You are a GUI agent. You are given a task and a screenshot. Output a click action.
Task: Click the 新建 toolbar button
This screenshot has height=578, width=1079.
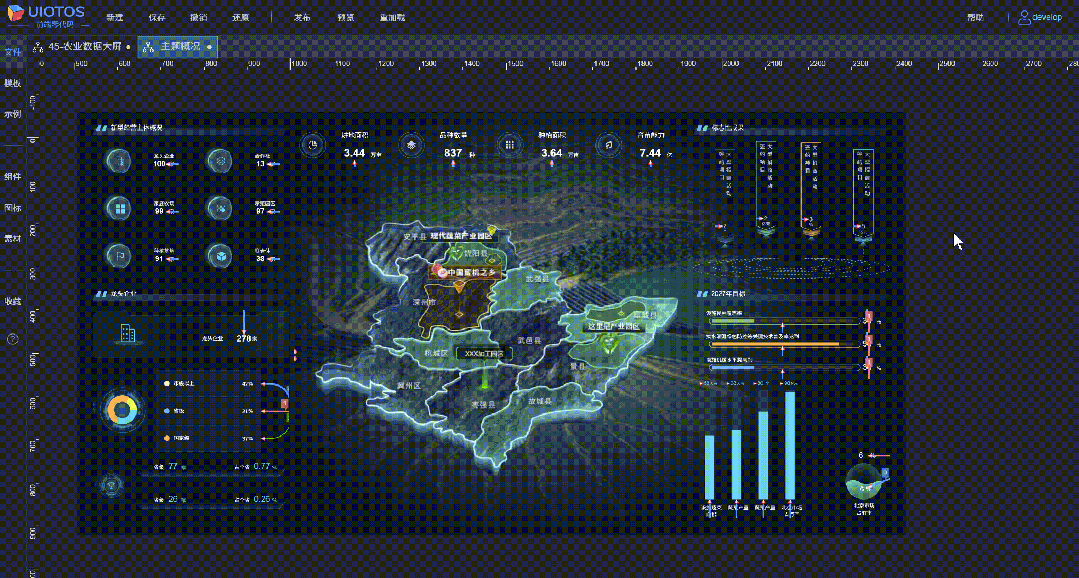pos(115,18)
